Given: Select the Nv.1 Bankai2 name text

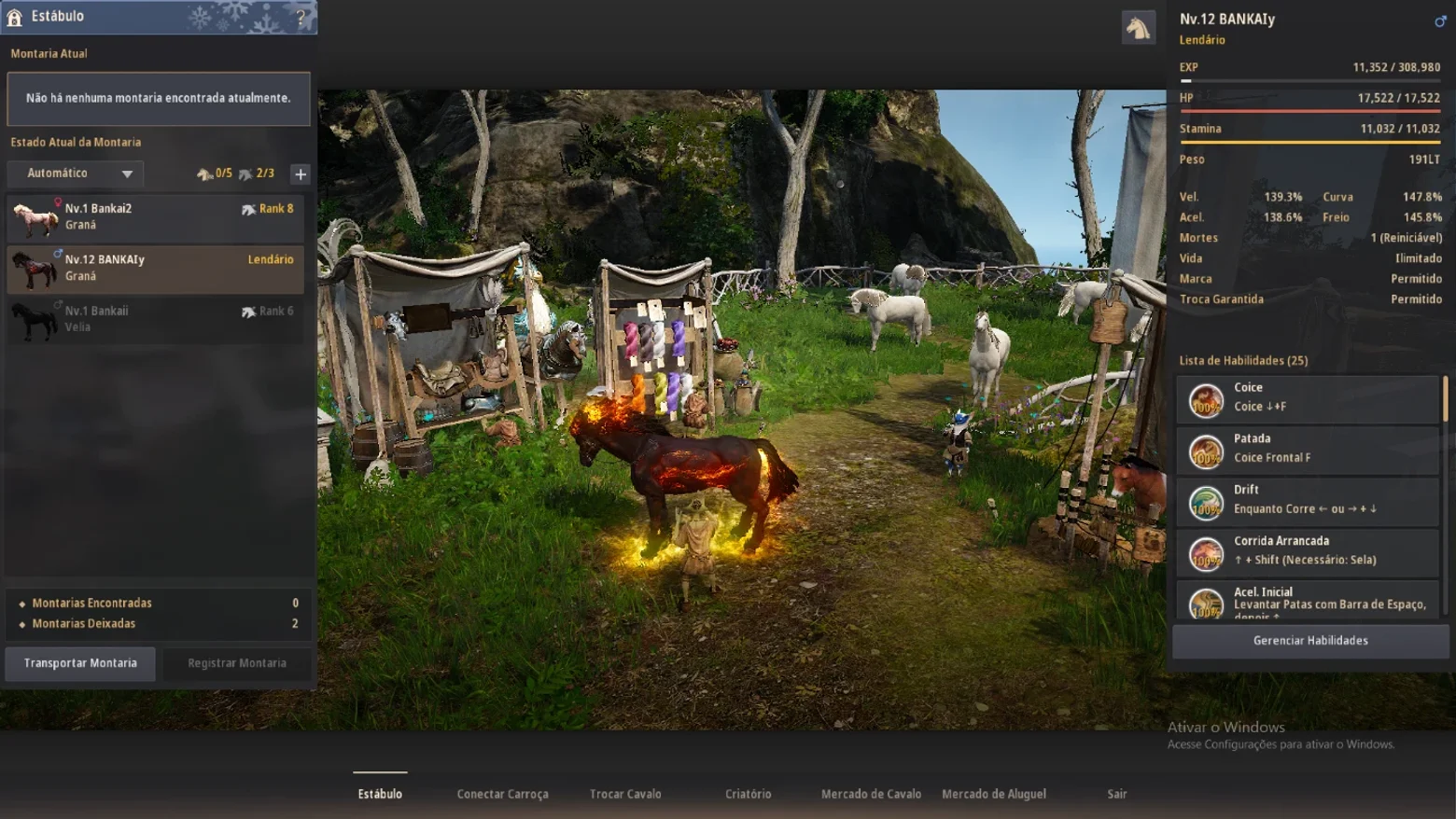Looking at the screenshot, I should click(98, 209).
